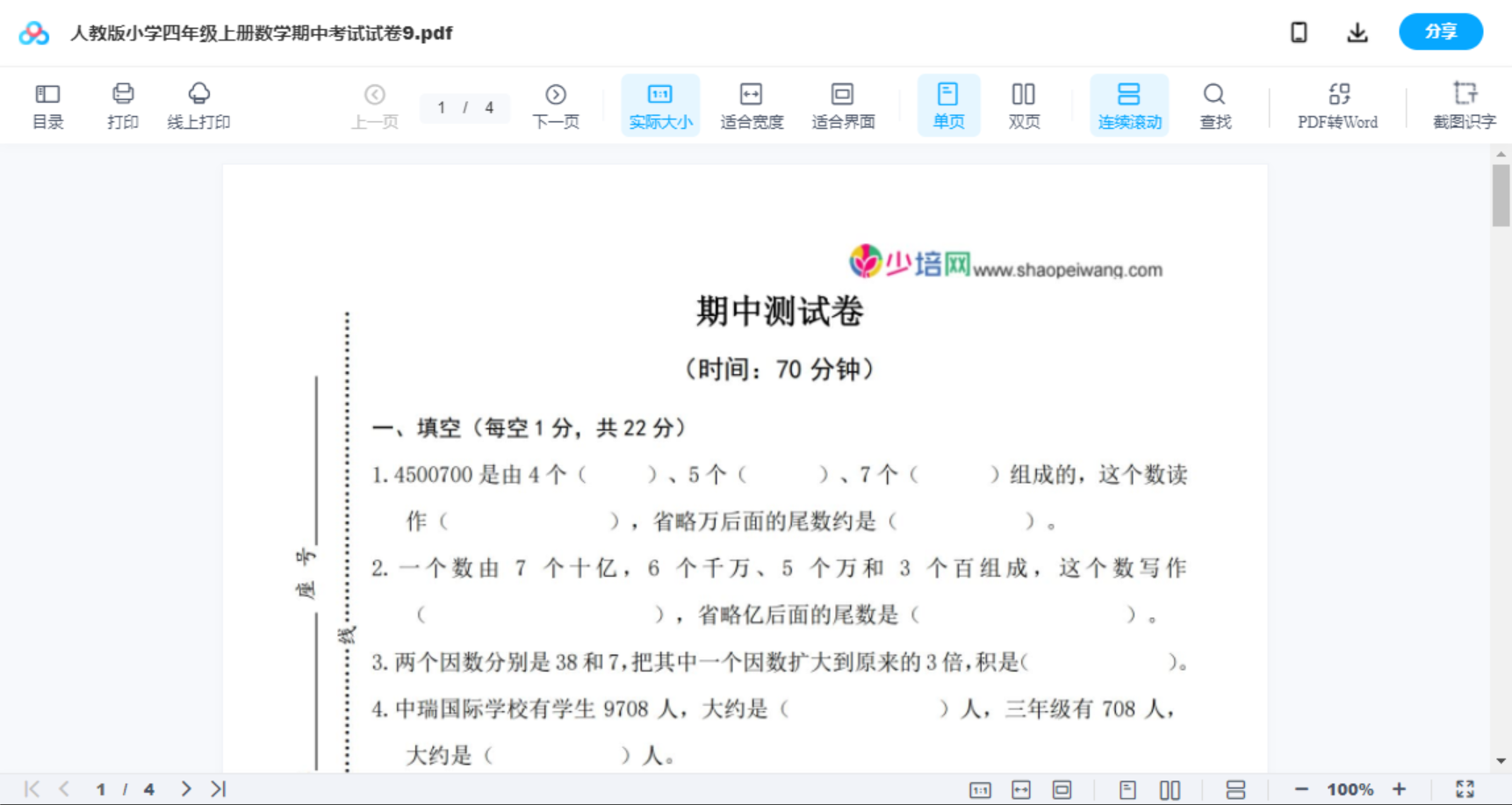Viewport: 1512px width, 805px height.
Task: Disable 连续滚动 continuous scrolling
Action: point(1128,104)
